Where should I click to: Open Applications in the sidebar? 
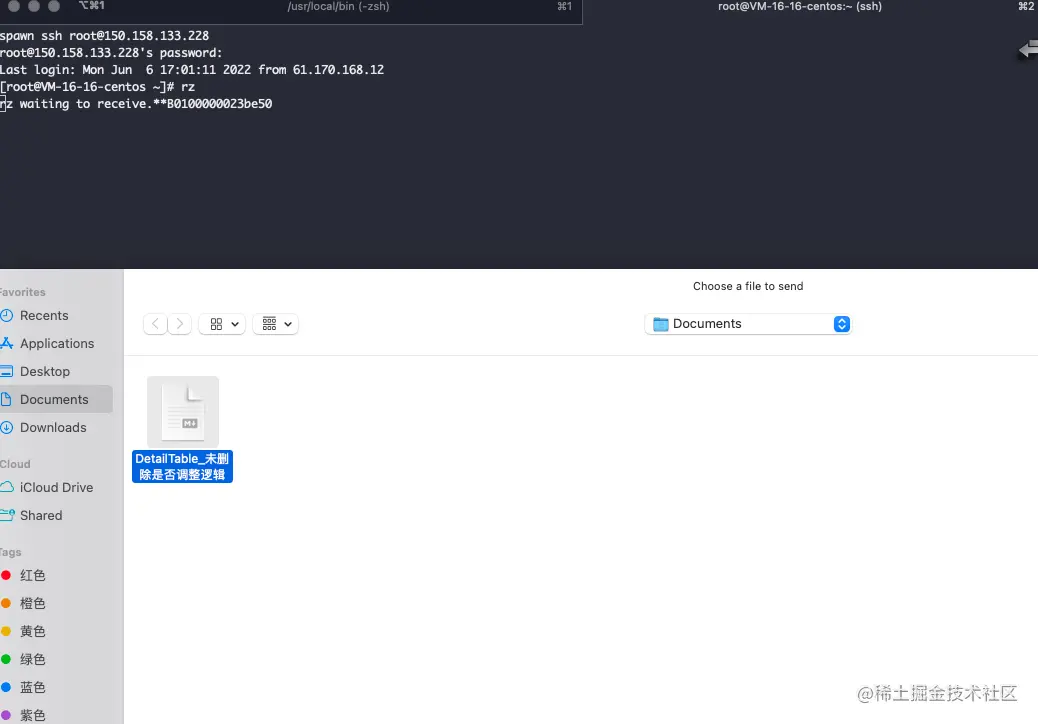pyautogui.click(x=56, y=343)
